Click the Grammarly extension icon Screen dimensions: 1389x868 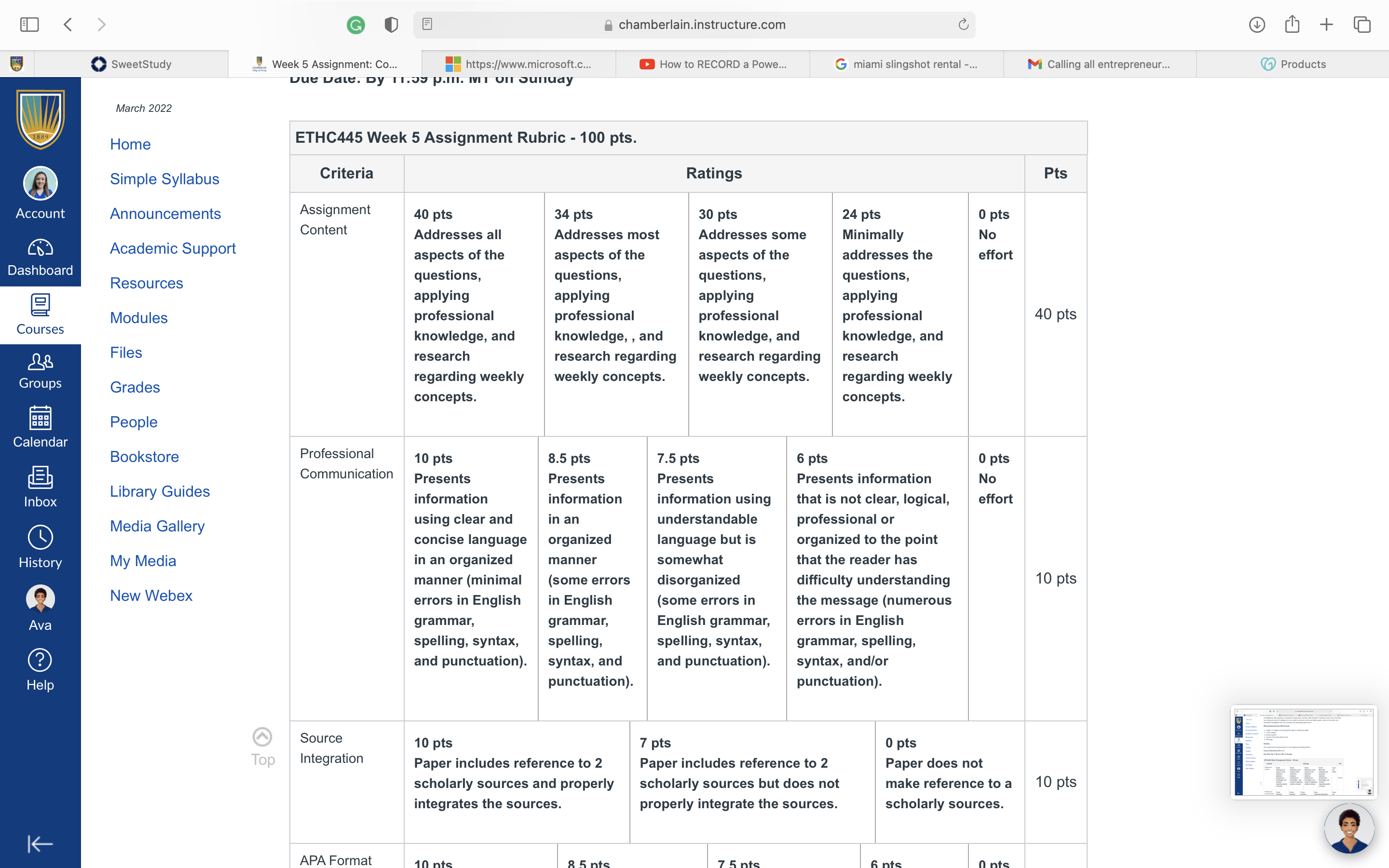[356, 25]
